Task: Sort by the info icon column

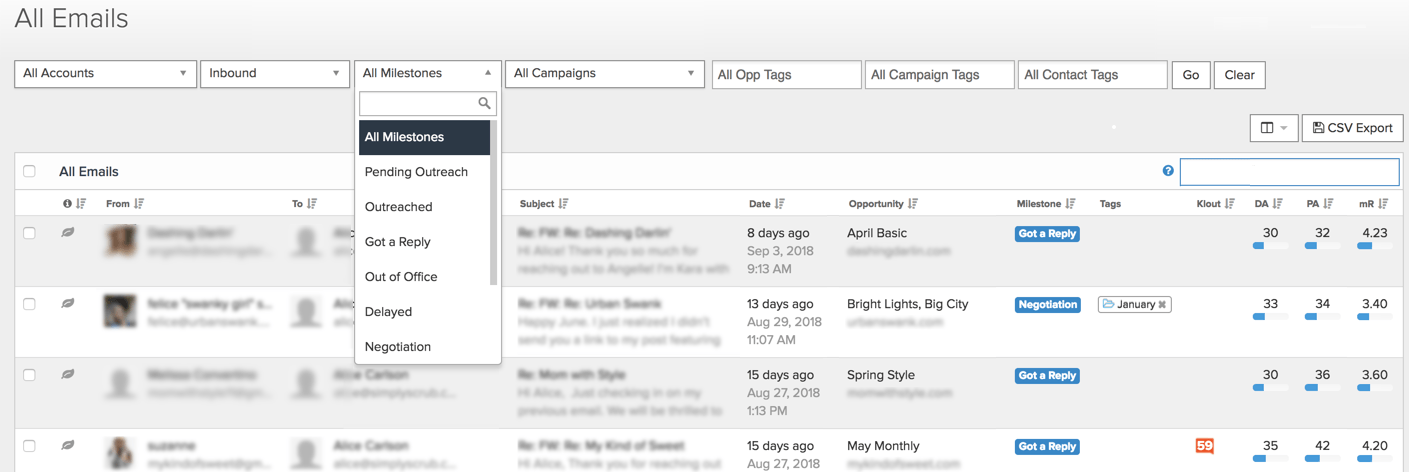Action: click(x=75, y=204)
